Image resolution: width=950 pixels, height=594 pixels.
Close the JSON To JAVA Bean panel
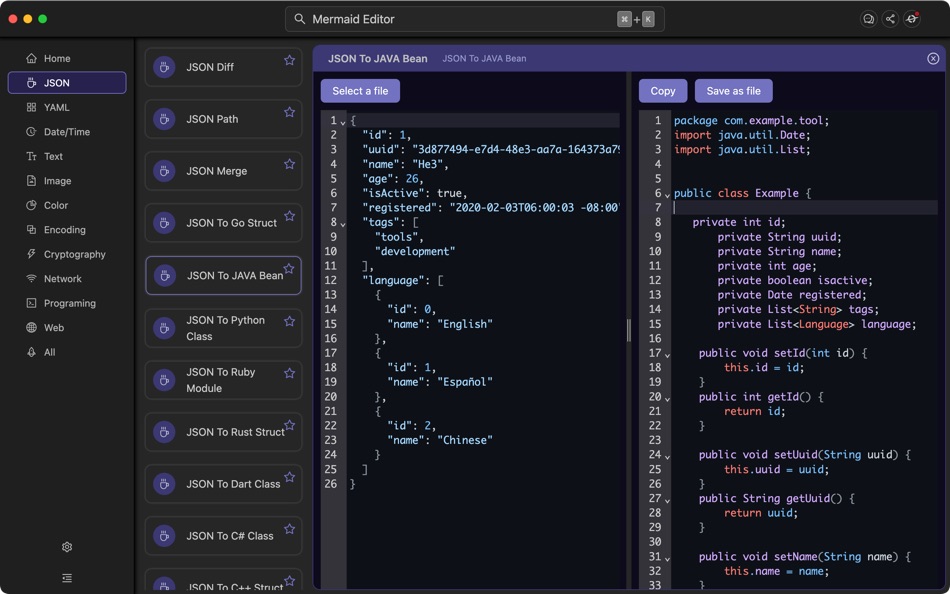coord(933,58)
